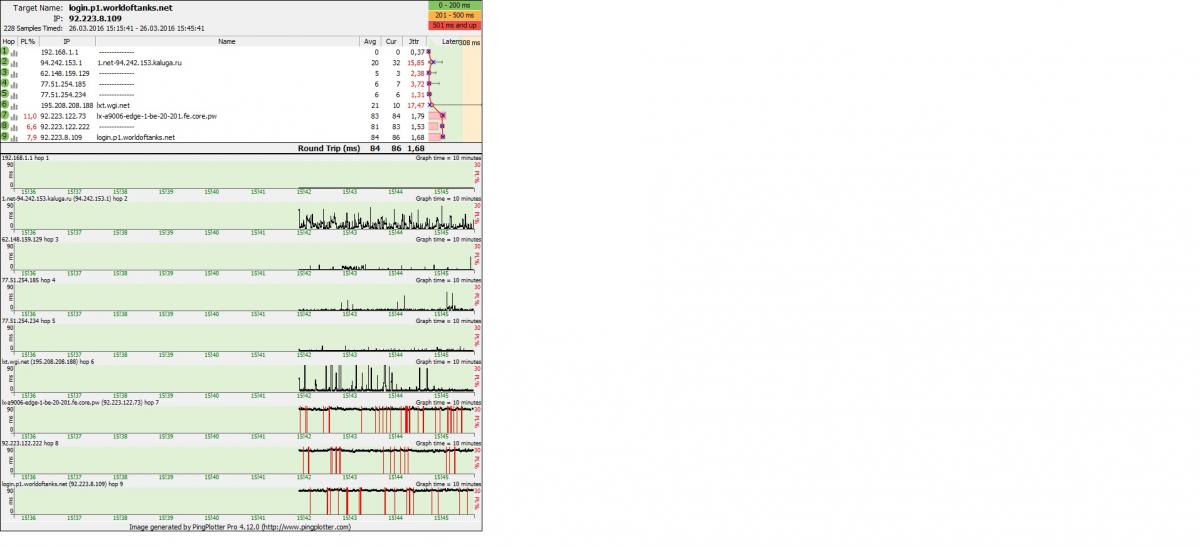Toggle the graph bars icon for 77.51.254.234 row
Viewport: 1200px width, 547px height.
[14, 94]
